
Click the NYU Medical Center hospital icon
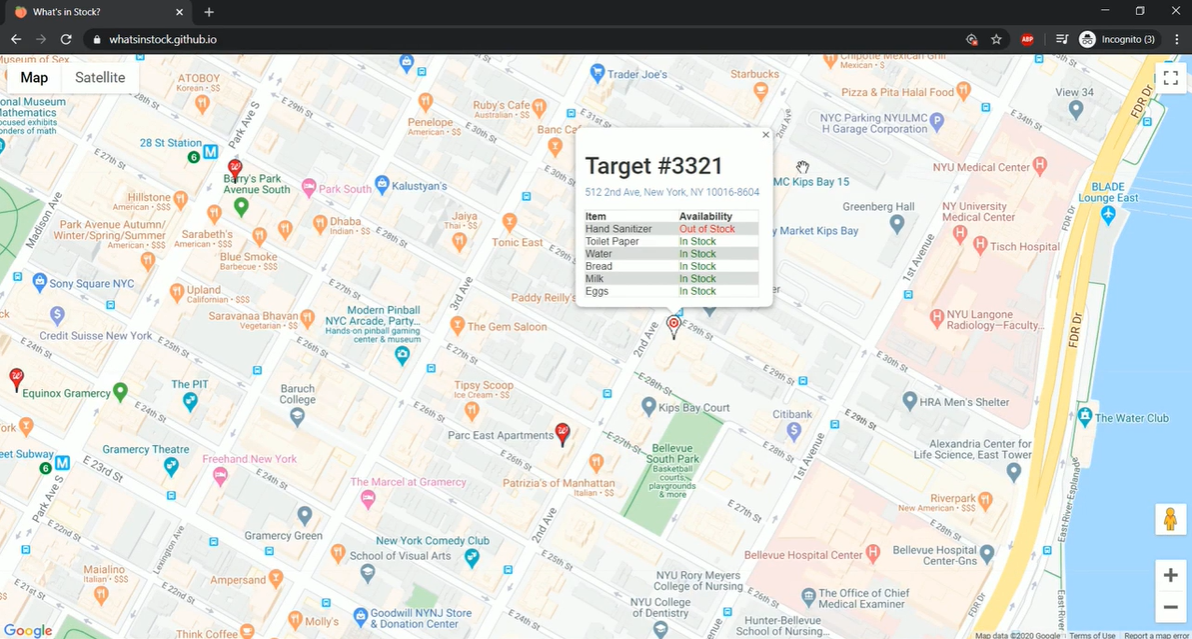click(x=1040, y=164)
